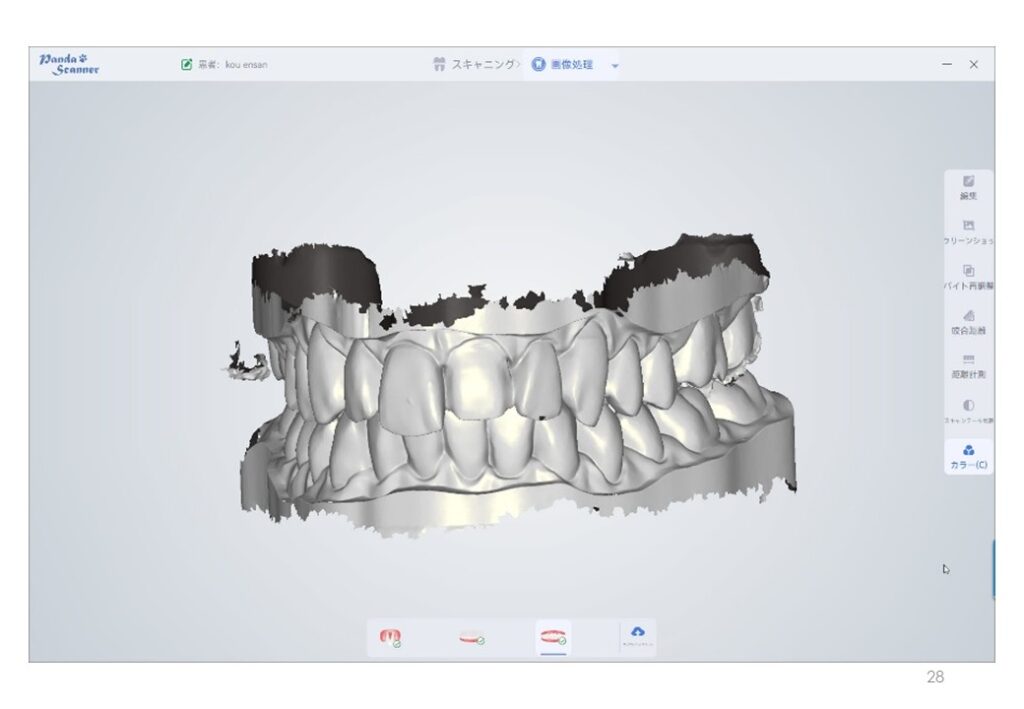Click the blue scrollbar on right edge
This screenshot has height=709, width=1024.
(992, 570)
